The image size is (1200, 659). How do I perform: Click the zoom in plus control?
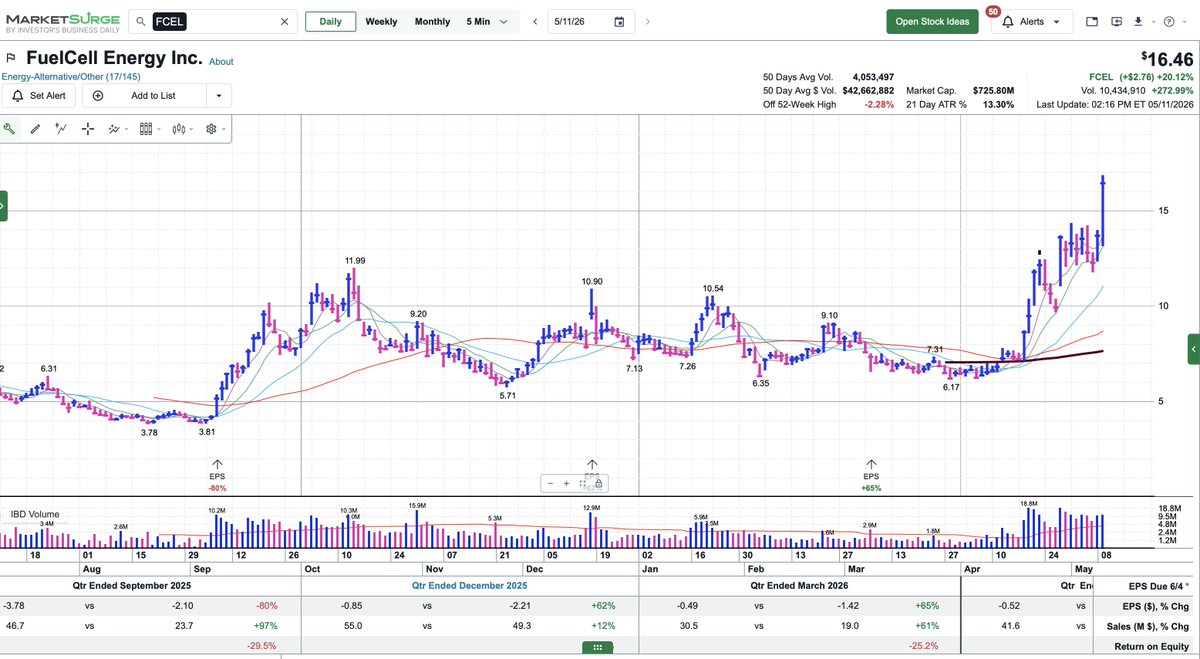point(566,484)
